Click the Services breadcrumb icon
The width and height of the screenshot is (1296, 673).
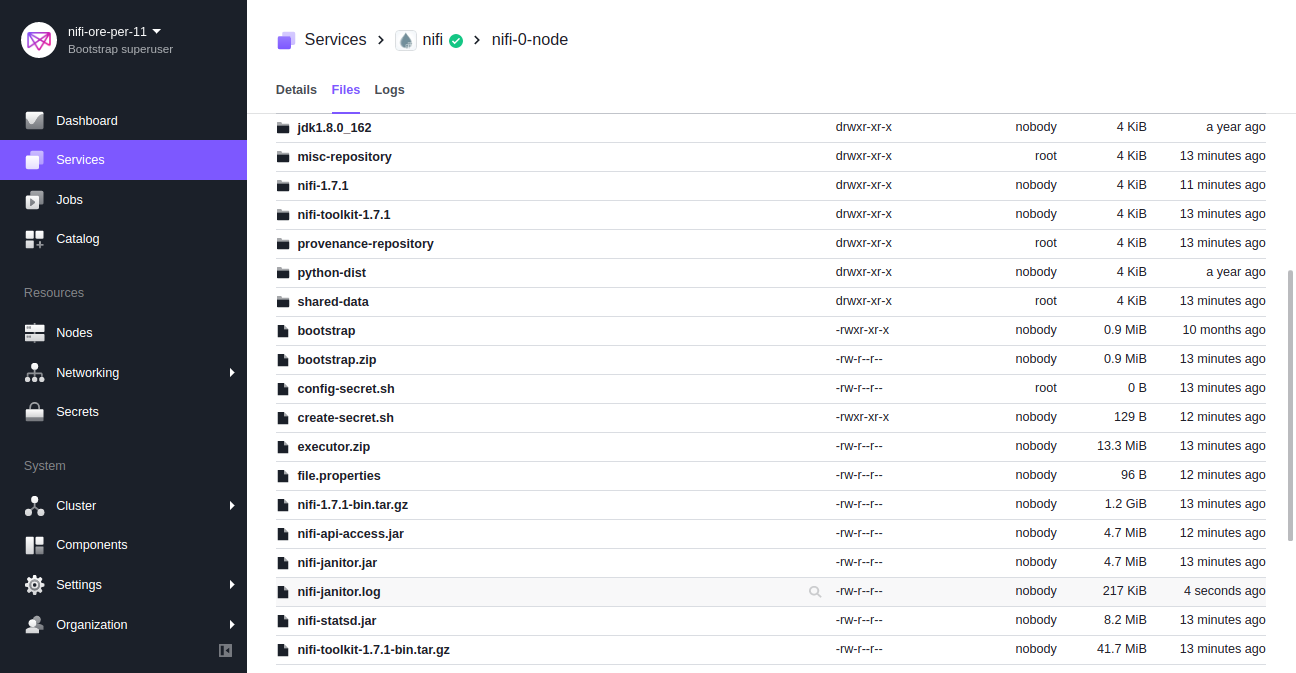(x=286, y=40)
